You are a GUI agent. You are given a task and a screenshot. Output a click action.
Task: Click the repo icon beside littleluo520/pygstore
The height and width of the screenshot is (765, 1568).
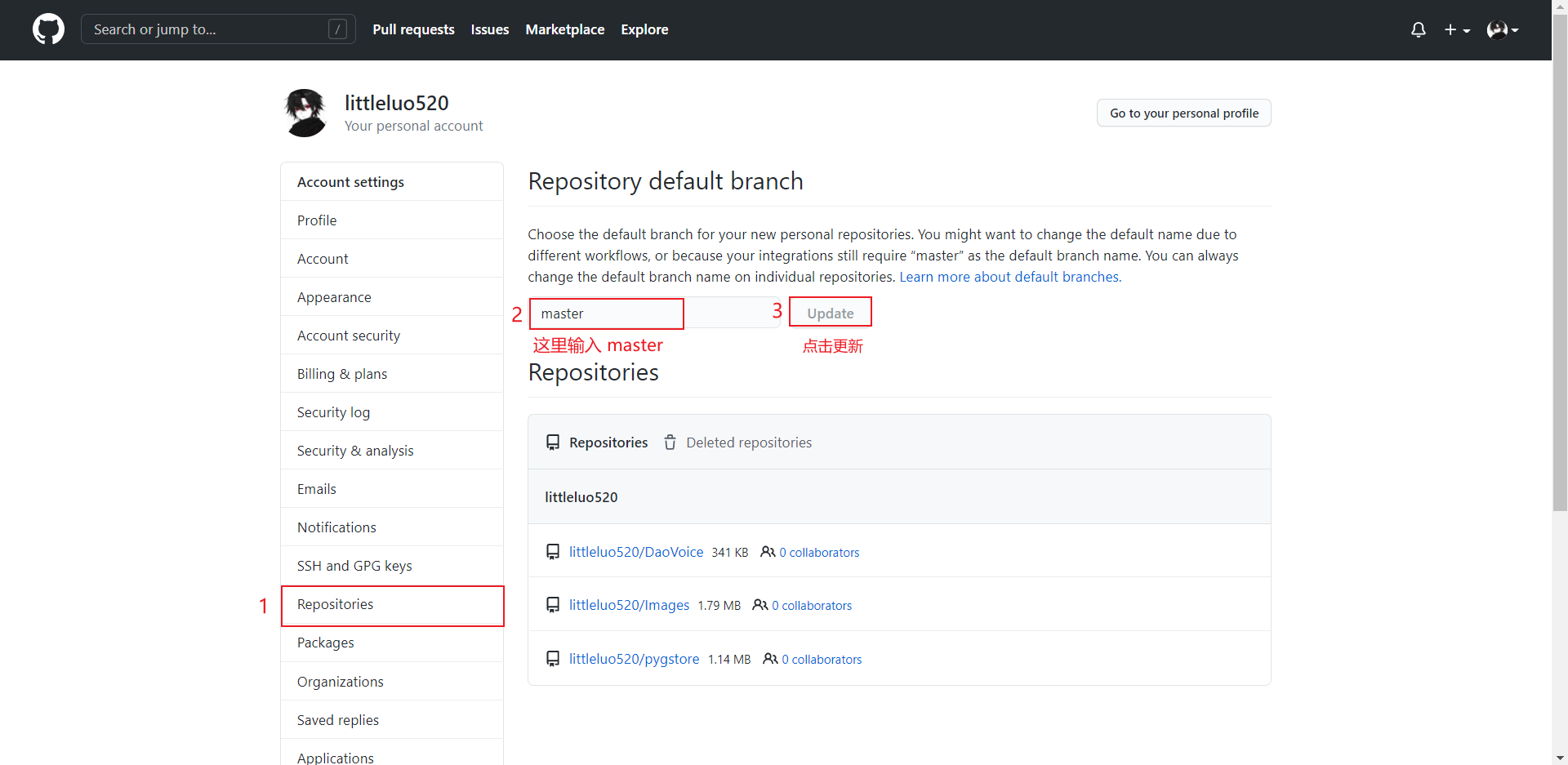pyautogui.click(x=553, y=659)
